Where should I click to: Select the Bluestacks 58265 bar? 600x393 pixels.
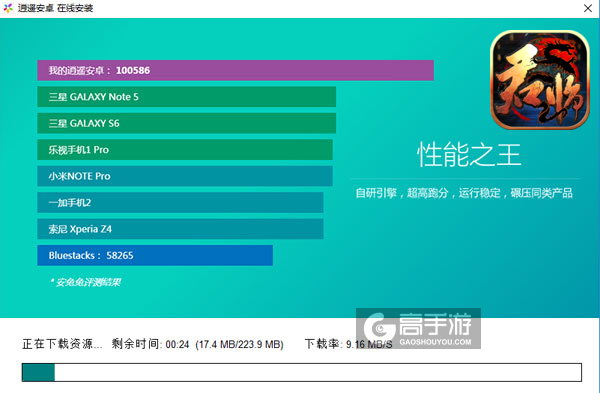tap(155, 255)
